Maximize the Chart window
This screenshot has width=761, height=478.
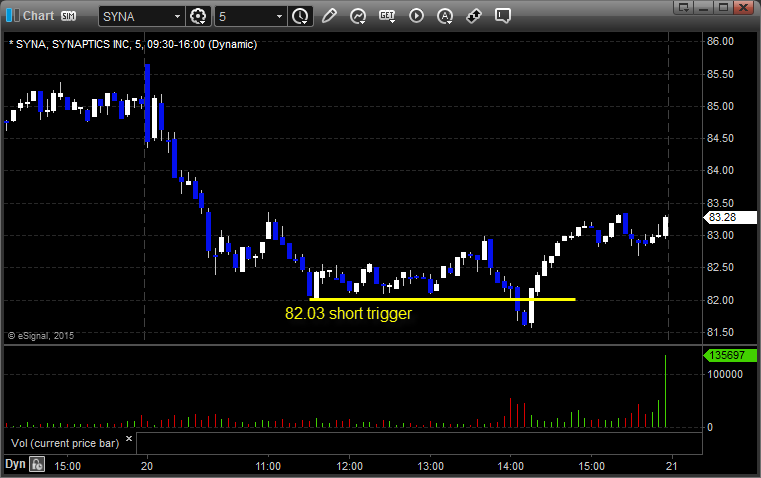[x=723, y=7]
